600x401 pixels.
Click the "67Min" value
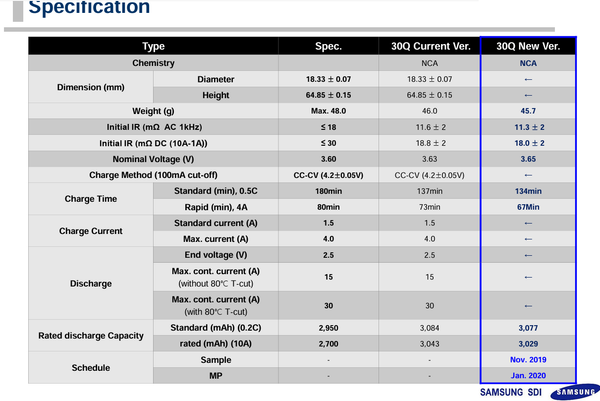coord(528,207)
